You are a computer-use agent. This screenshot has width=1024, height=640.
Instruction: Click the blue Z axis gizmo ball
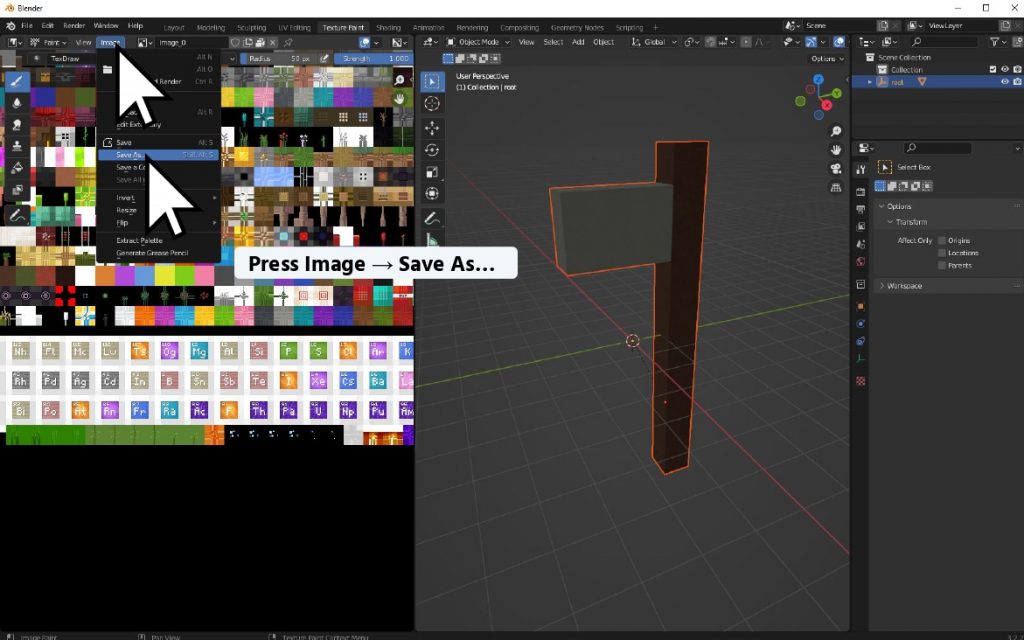point(818,79)
